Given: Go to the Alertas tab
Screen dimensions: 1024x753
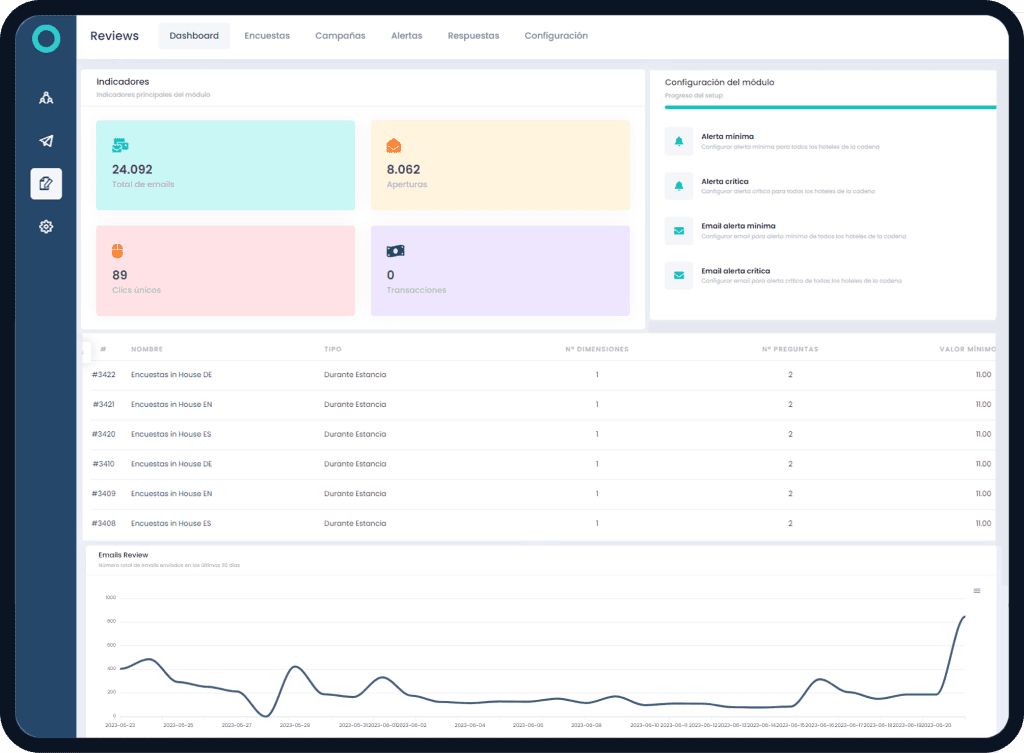Looking at the screenshot, I should click(x=406, y=36).
